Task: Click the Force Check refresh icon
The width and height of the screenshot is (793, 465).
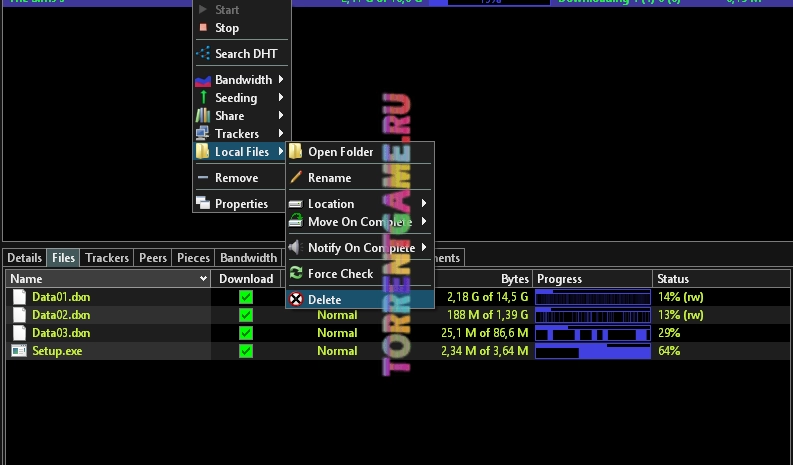Action: click(296, 273)
